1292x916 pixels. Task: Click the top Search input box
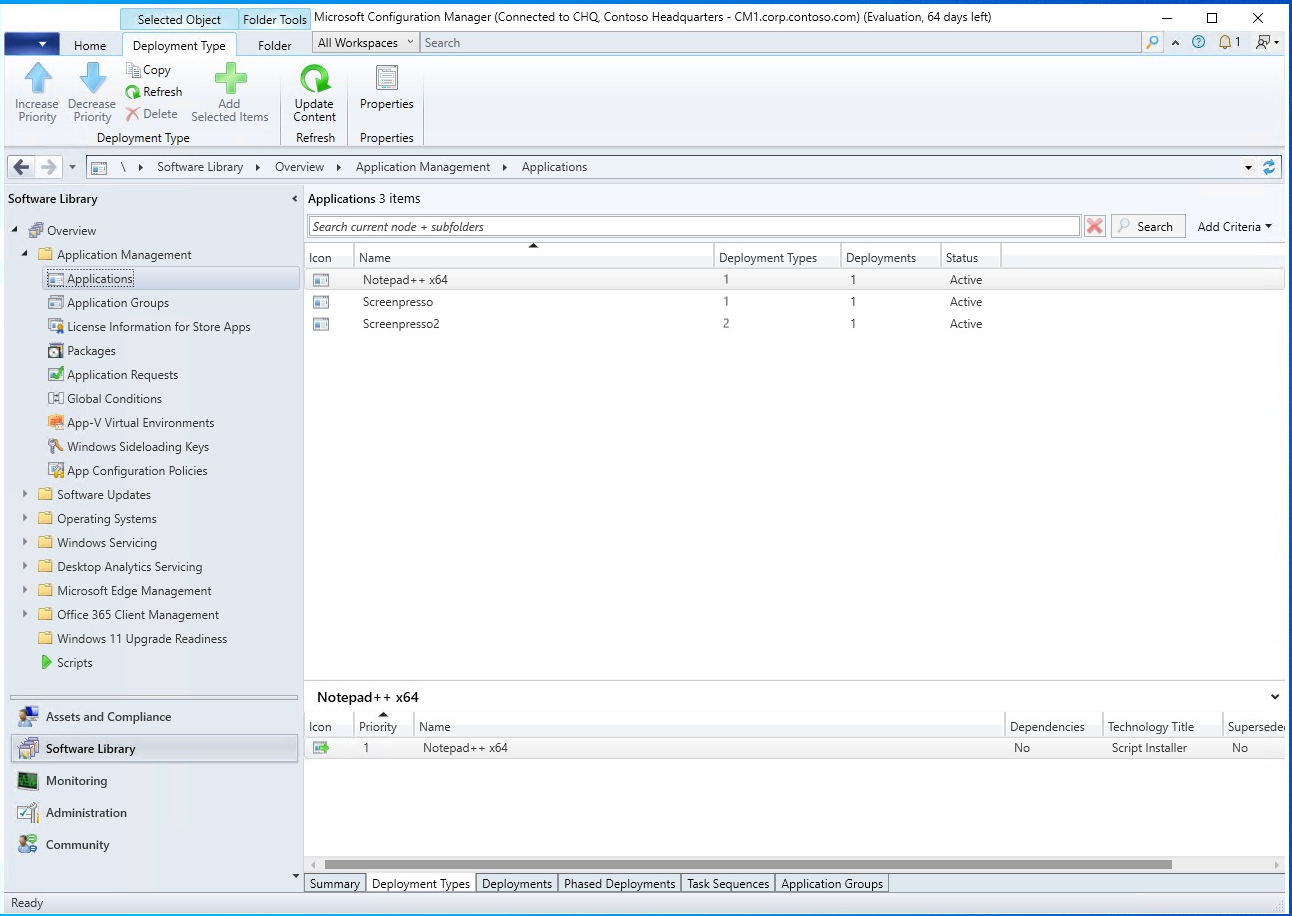pyautogui.click(x=780, y=43)
